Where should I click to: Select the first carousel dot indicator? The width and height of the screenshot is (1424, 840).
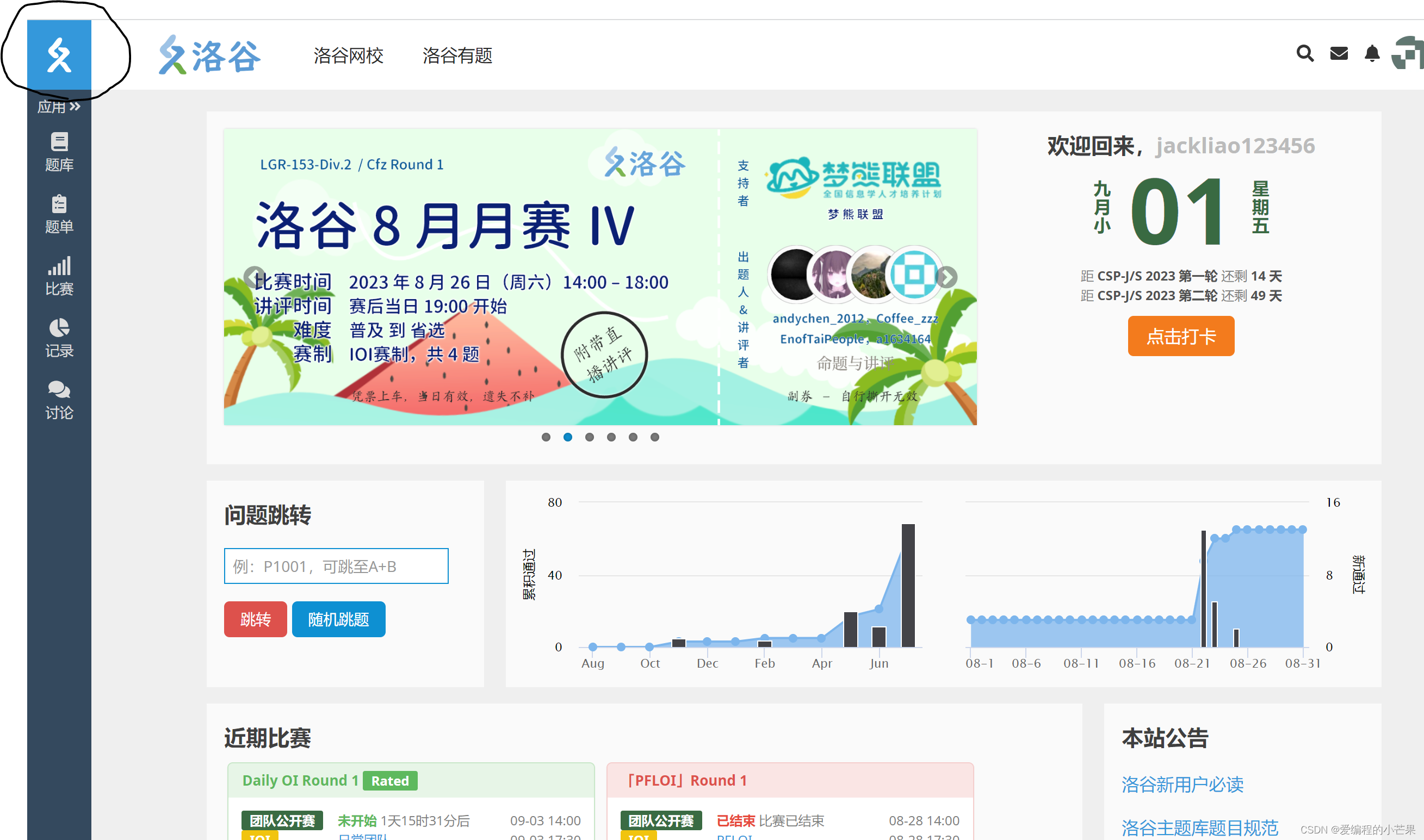coord(546,437)
